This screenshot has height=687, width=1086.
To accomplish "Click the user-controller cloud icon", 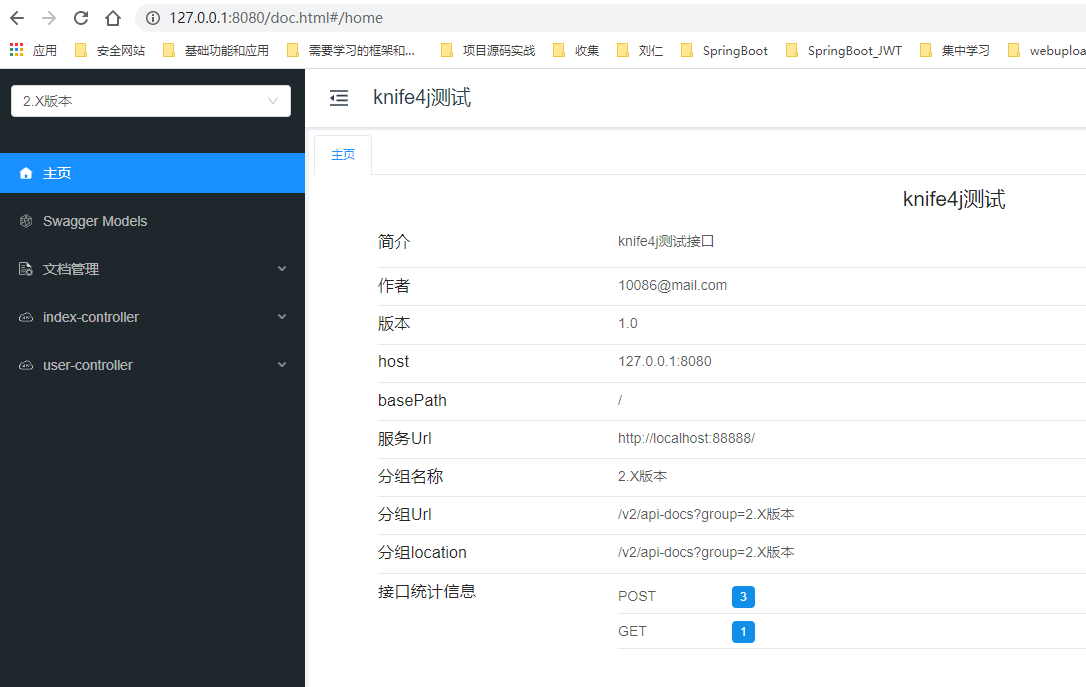I will [26, 365].
